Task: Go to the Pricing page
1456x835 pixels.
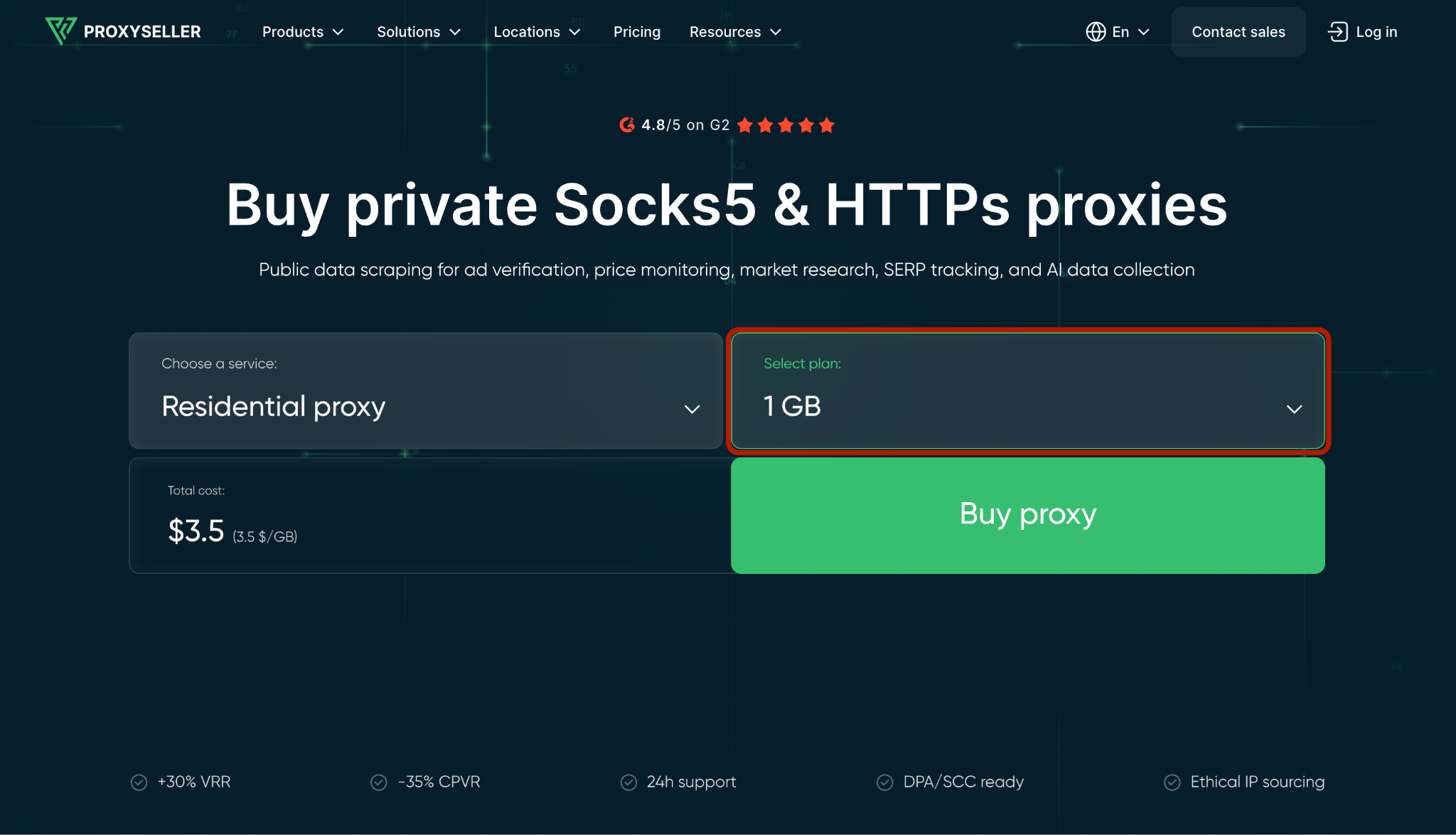Action: (x=637, y=32)
